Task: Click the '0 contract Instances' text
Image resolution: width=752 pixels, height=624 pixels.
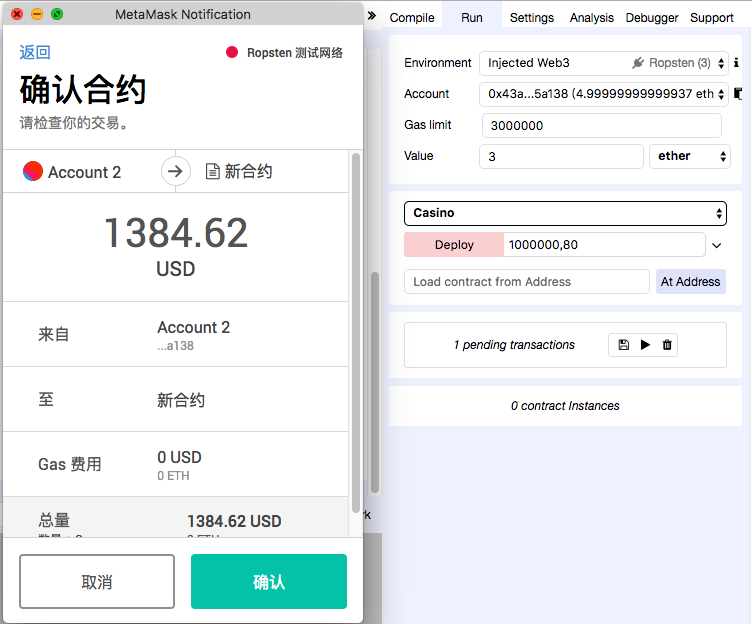Action: [565, 406]
